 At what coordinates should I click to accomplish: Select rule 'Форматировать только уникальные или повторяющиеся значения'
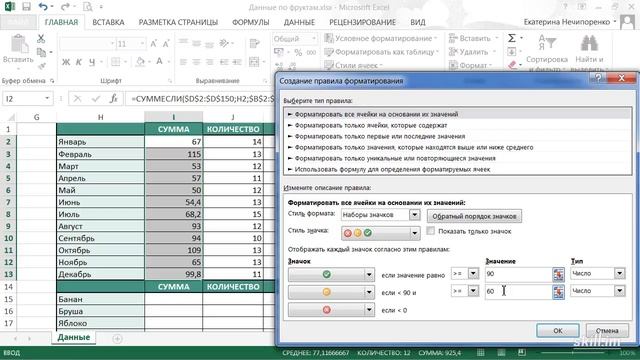point(457,158)
